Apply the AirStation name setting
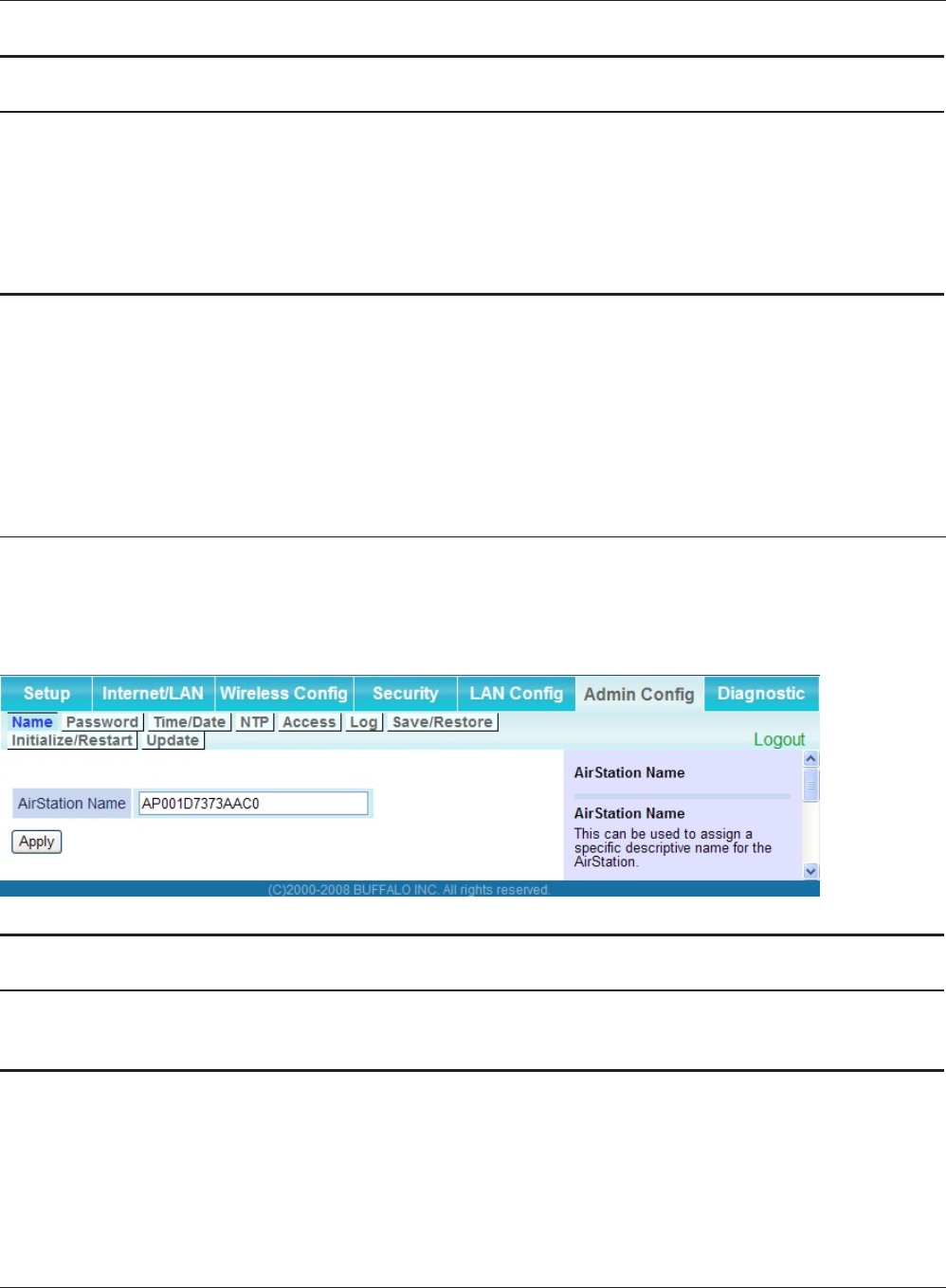 click(x=37, y=842)
